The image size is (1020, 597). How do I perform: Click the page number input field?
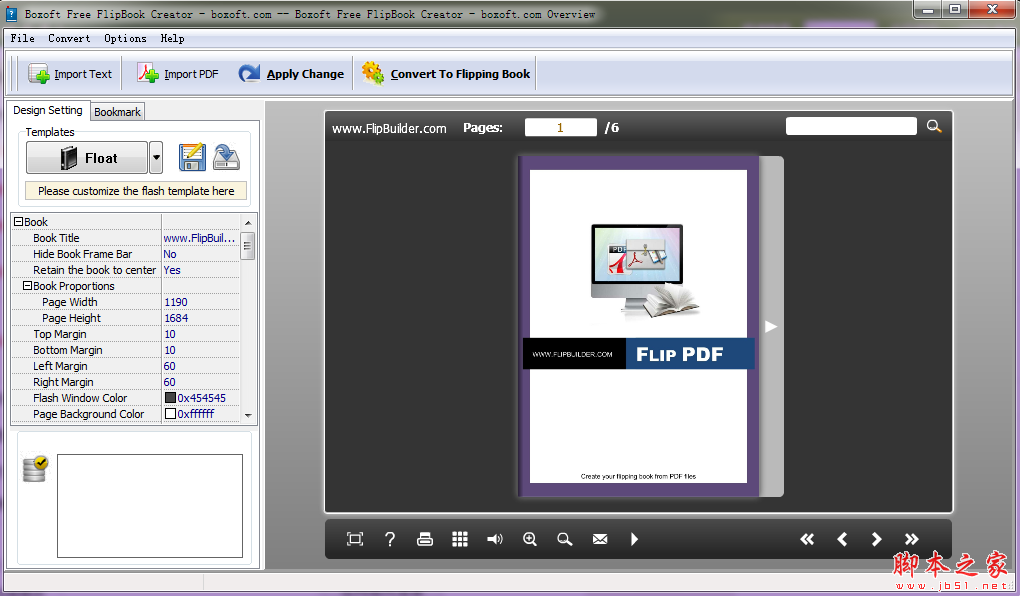560,127
